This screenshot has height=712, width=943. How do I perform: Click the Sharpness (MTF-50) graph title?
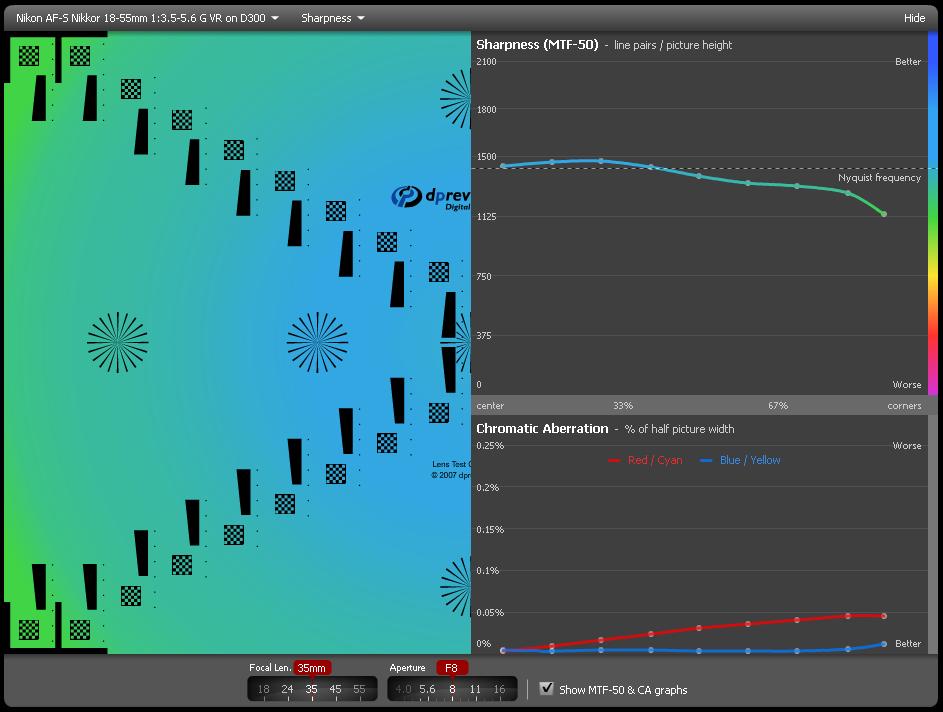click(x=537, y=44)
